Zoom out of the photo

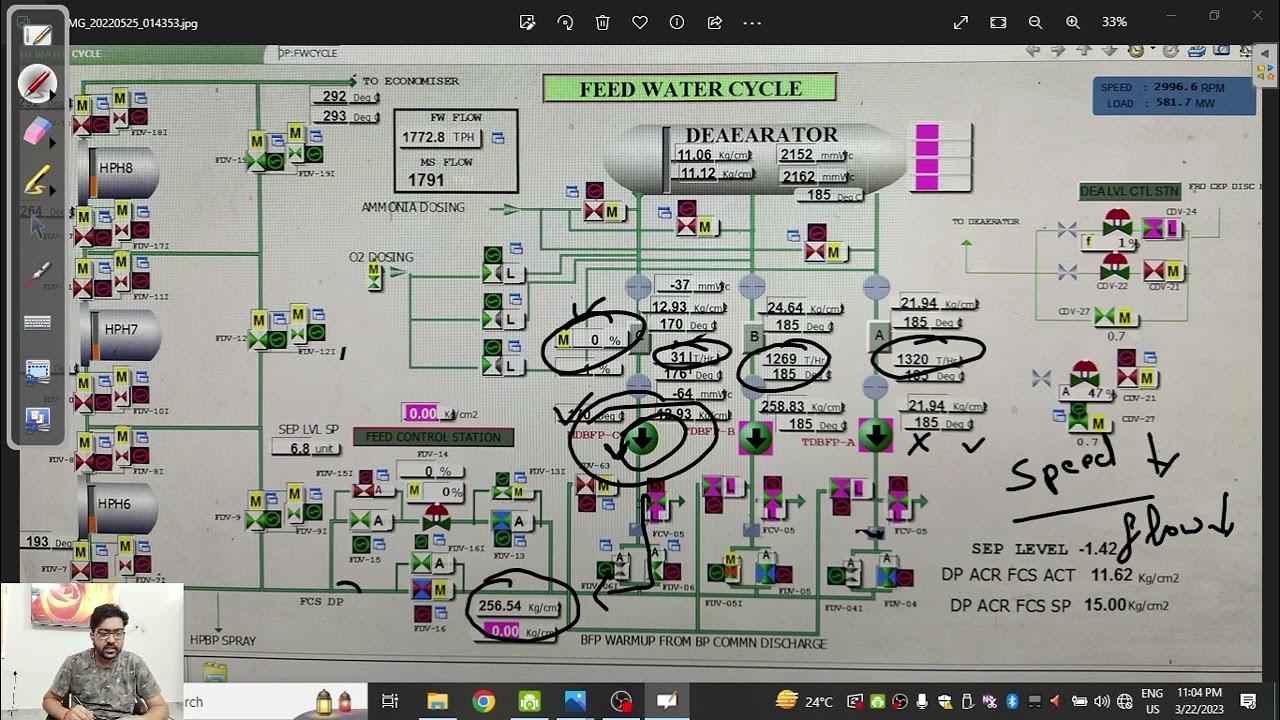pos(1035,22)
